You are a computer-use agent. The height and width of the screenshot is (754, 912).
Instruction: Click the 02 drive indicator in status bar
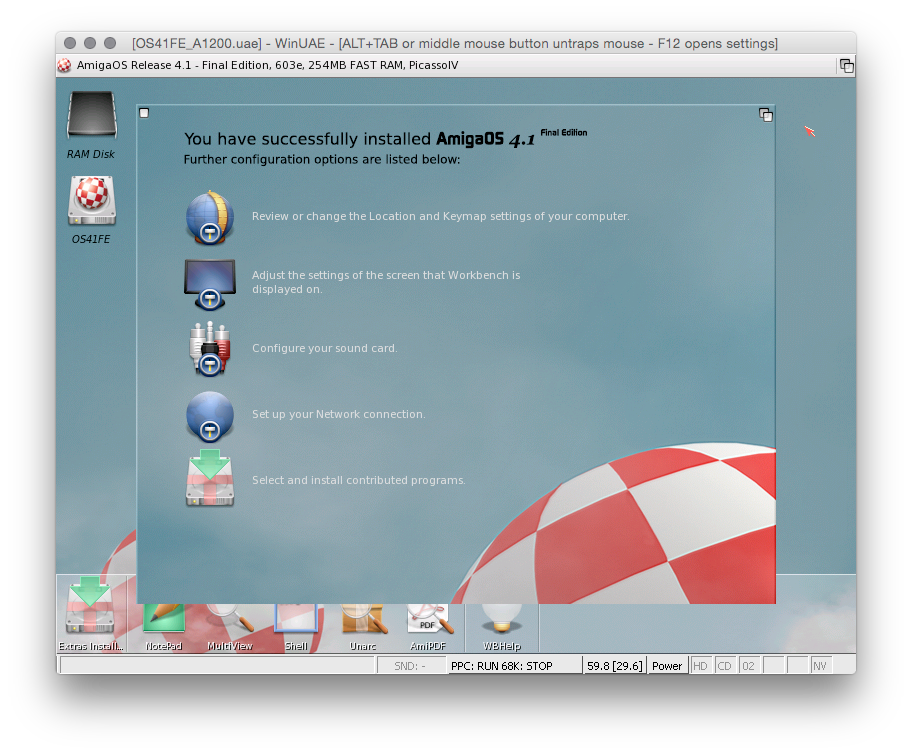(749, 666)
